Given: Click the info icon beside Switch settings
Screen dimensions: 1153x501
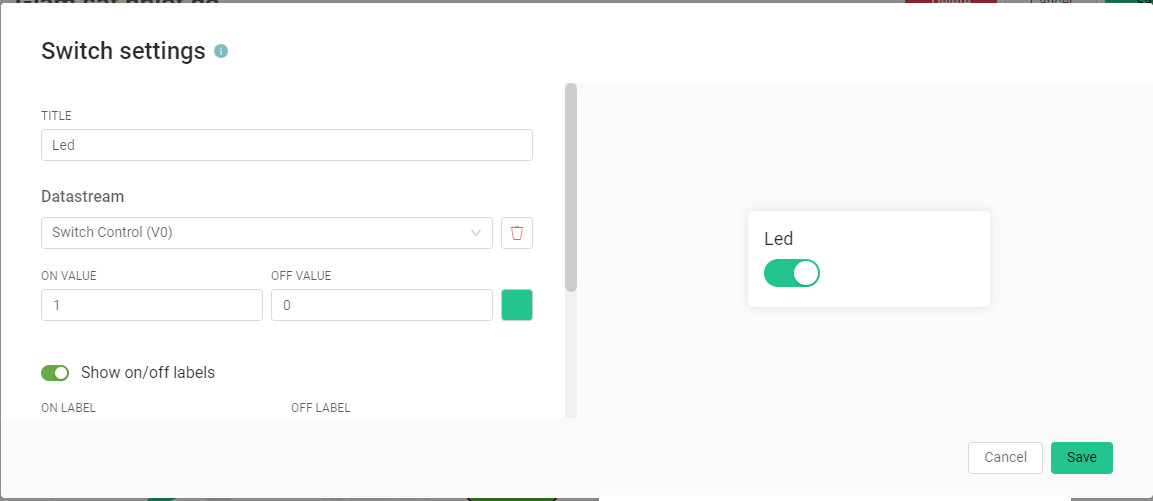Looking at the screenshot, I should tap(221, 51).
